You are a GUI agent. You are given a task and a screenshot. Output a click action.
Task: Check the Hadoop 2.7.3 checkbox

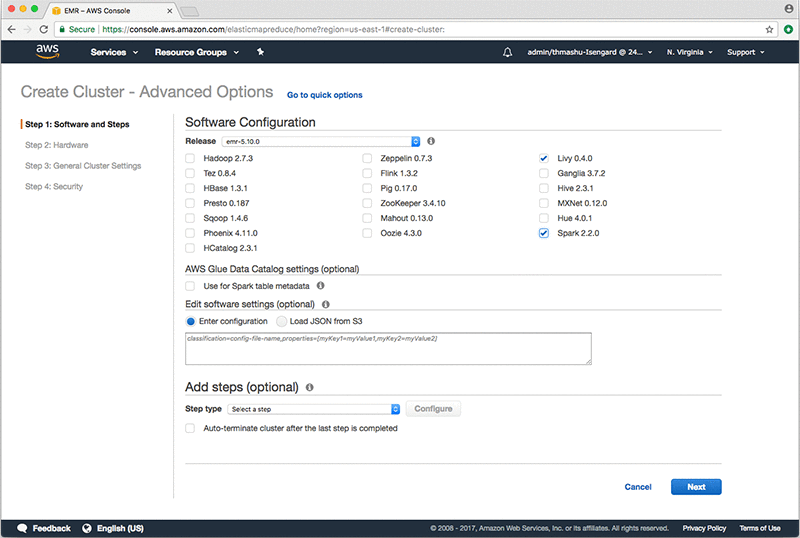tap(190, 158)
